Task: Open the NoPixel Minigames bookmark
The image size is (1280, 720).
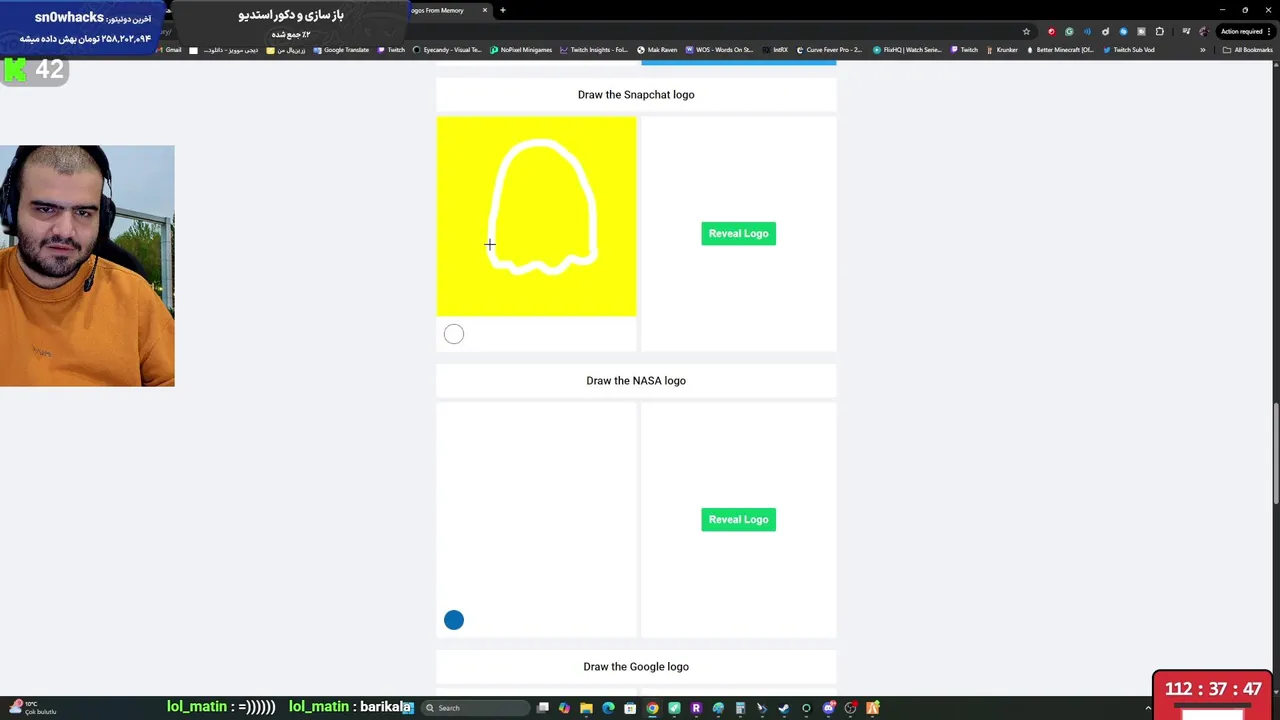Action: tap(521, 50)
